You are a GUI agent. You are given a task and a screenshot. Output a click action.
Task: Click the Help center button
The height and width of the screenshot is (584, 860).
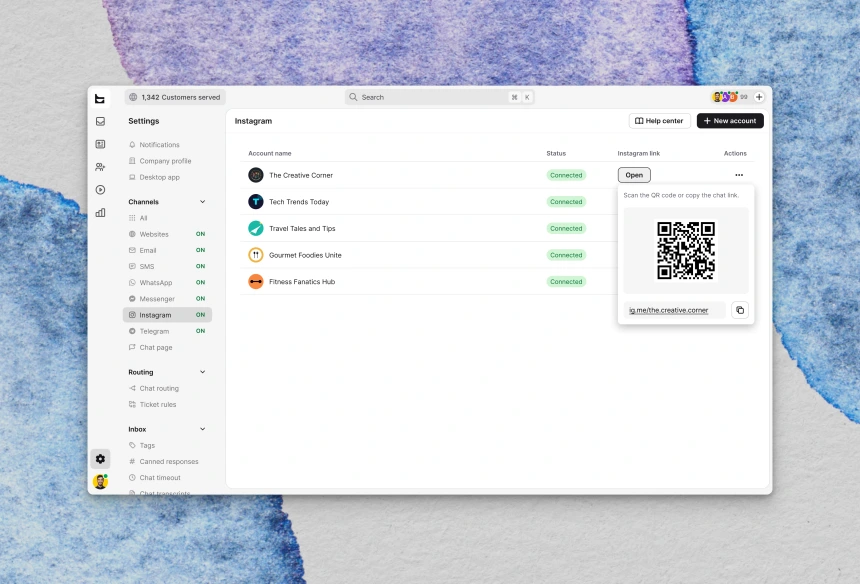point(659,121)
